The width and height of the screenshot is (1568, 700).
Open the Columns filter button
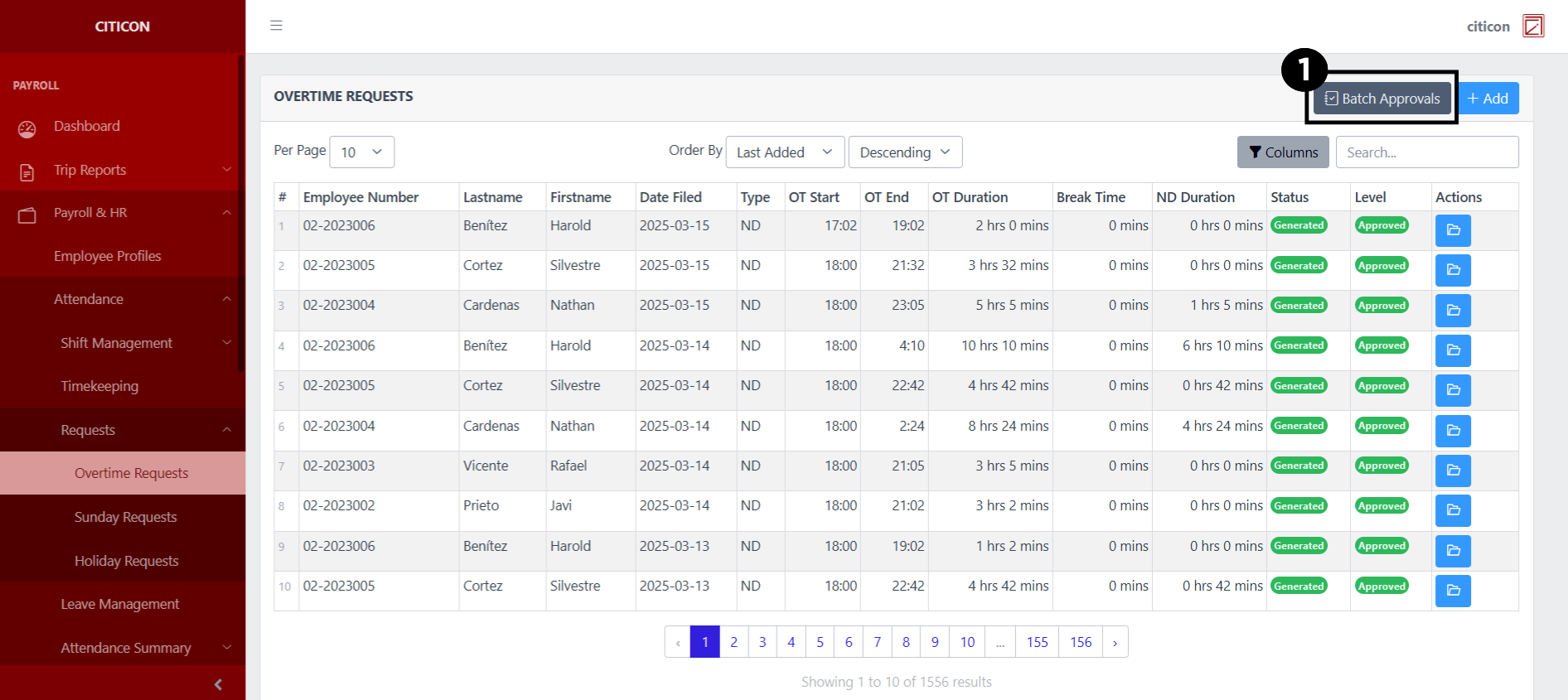tap(1282, 152)
